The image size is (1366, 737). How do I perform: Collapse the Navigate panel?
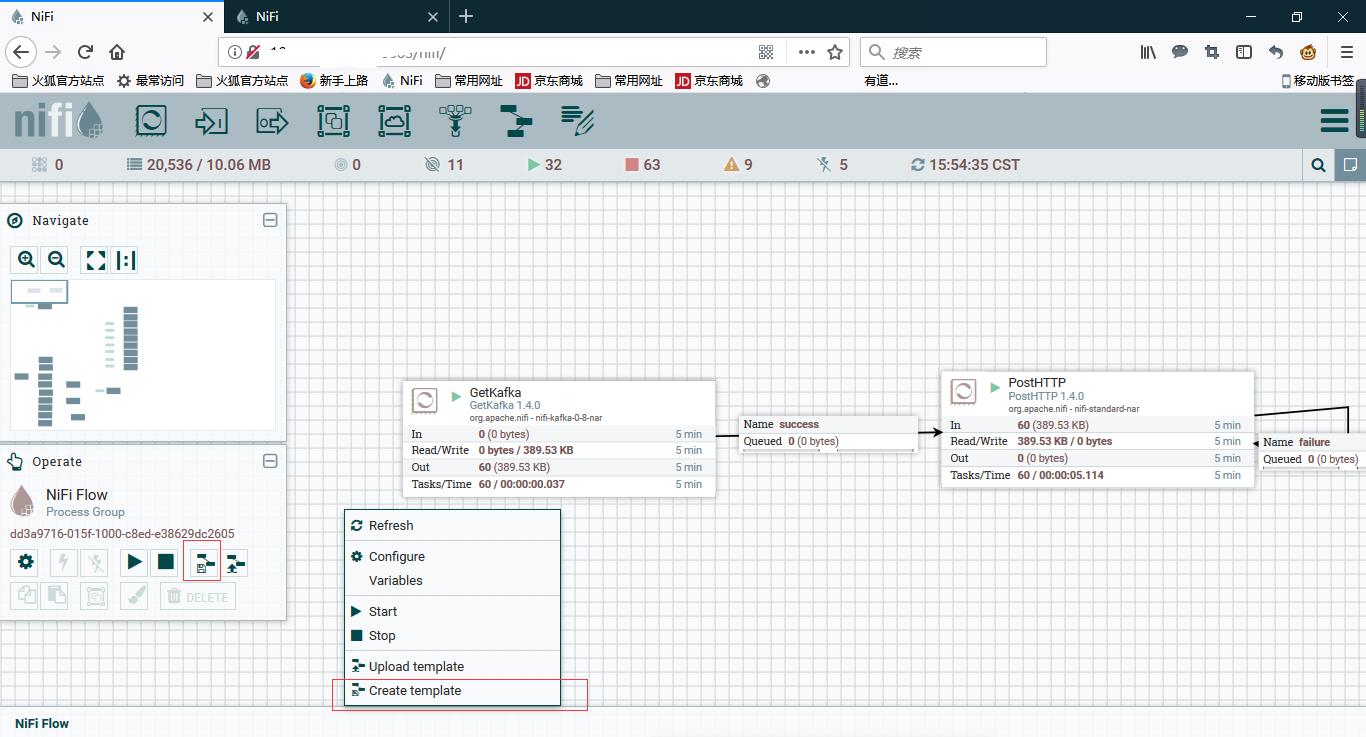(270, 220)
